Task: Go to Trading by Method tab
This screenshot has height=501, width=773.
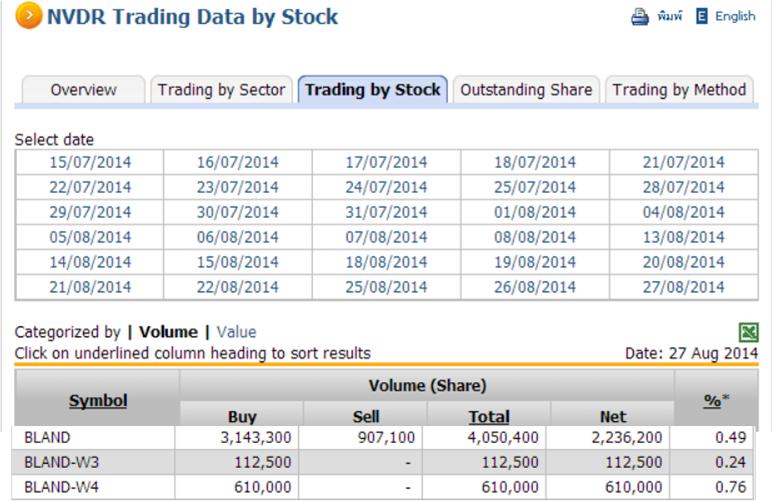Action: click(x=679, y=90)
